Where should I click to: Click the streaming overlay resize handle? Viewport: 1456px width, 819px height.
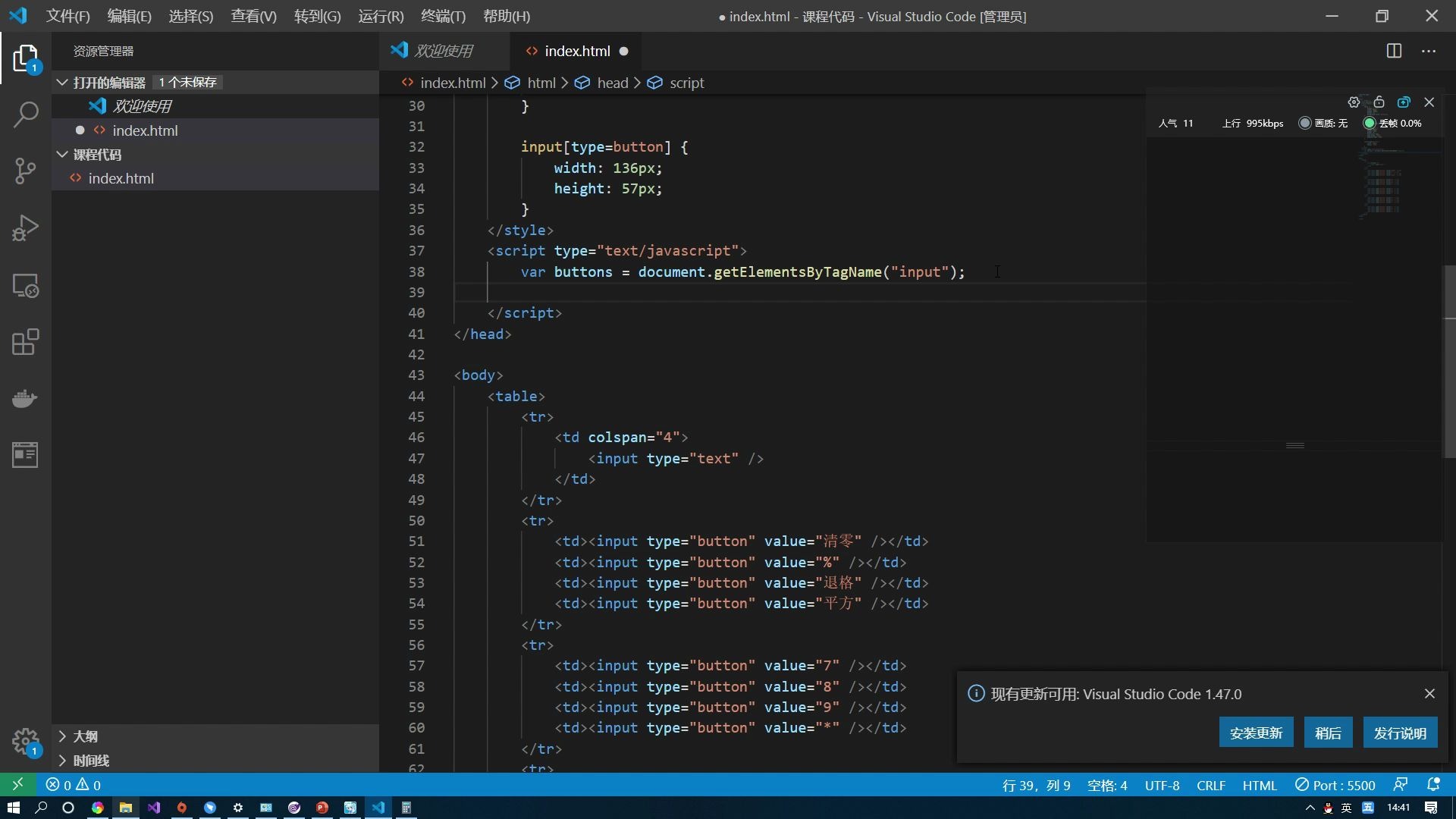click(x=1295, y=445)
